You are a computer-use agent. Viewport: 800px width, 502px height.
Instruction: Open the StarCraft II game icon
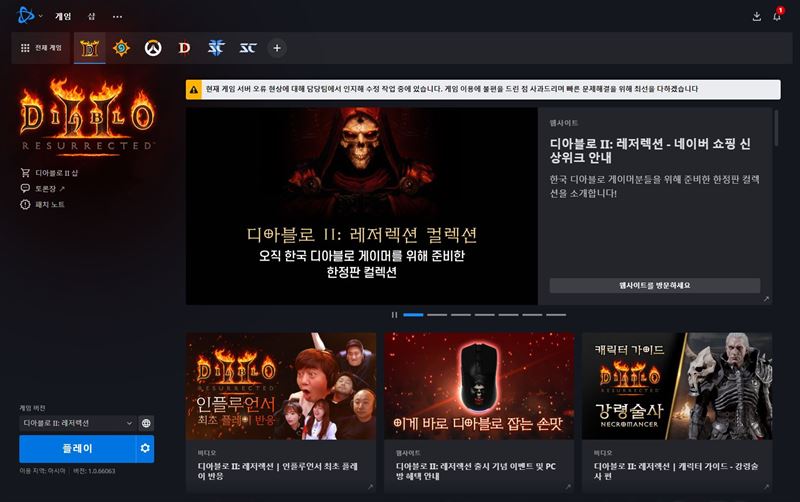click(216, 48)
